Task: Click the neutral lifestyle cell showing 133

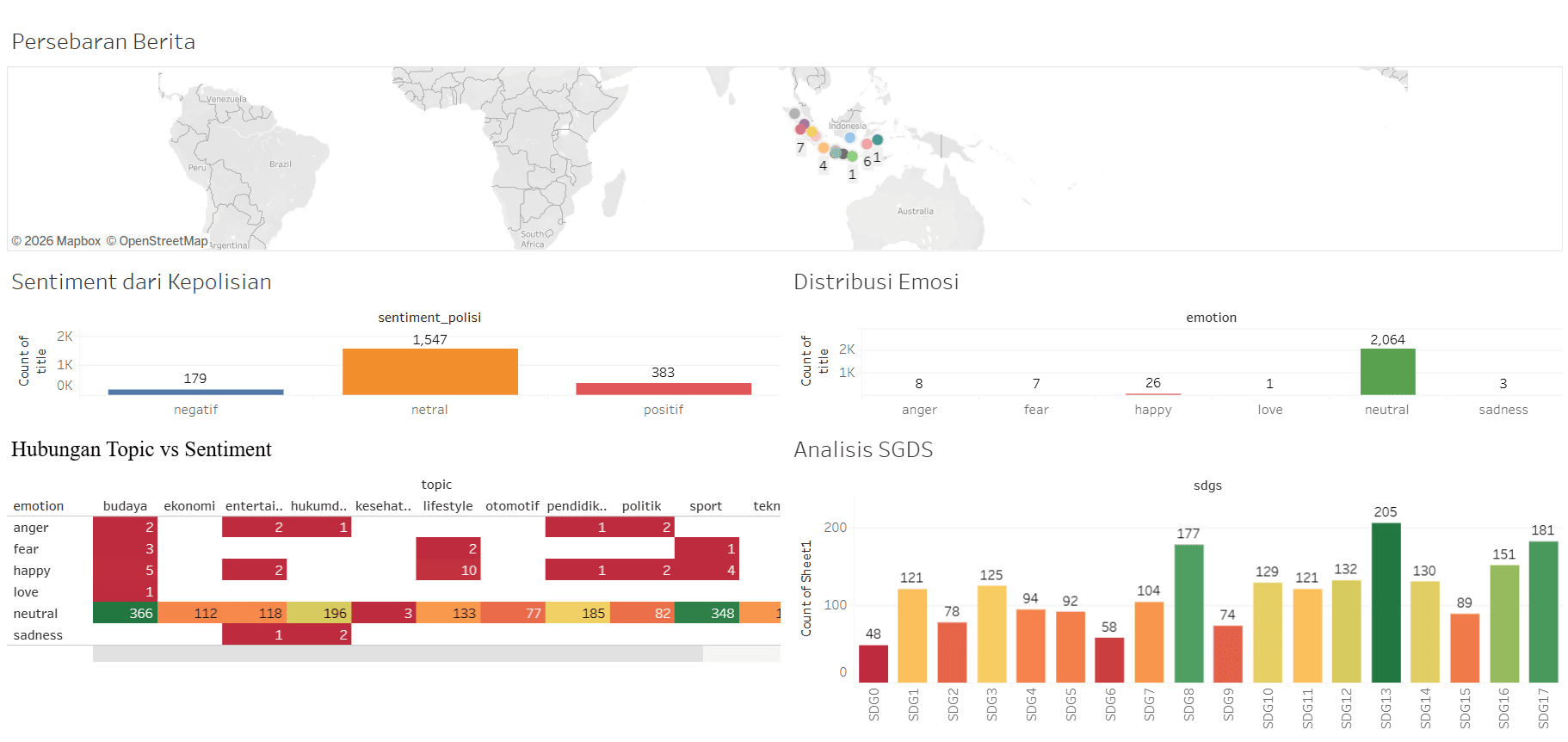Action: click(448, 613)
